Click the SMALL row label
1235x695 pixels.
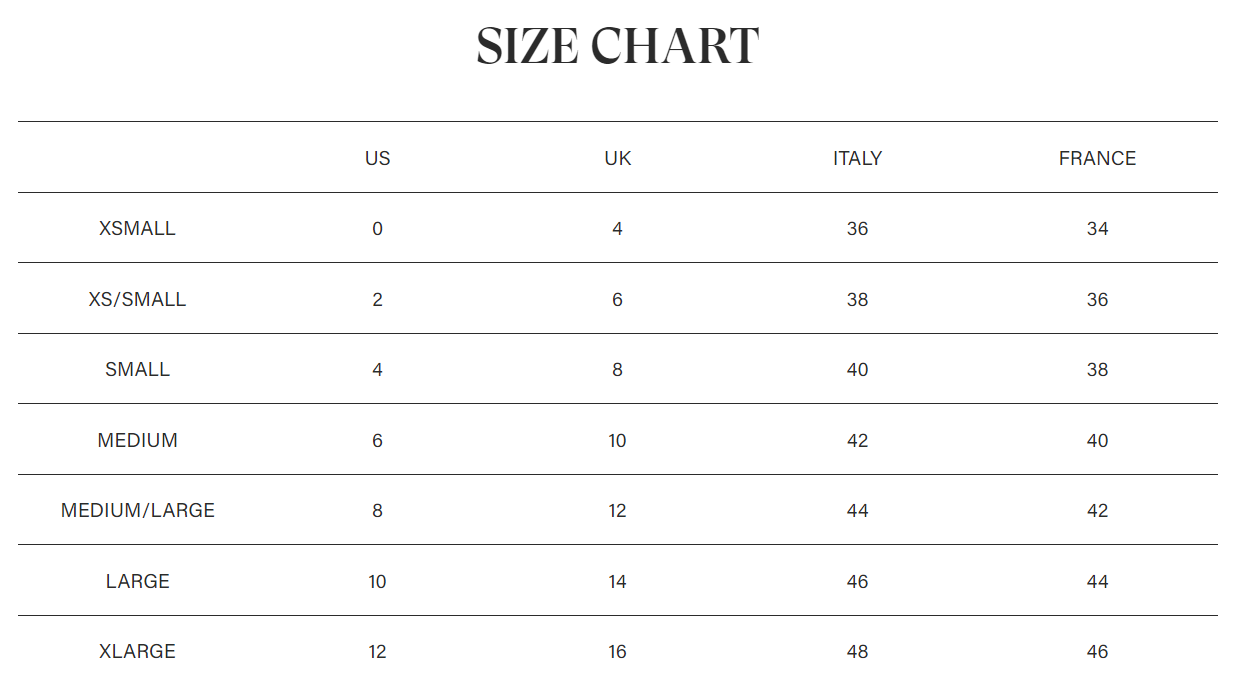[137, 369]
